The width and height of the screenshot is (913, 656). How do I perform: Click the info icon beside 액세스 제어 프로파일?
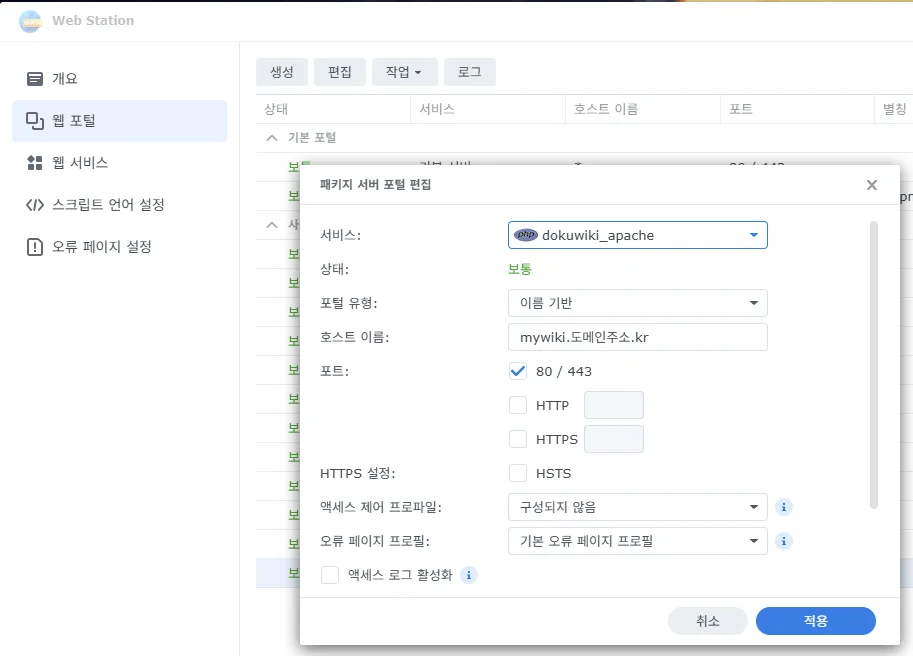tap(784, 507)
